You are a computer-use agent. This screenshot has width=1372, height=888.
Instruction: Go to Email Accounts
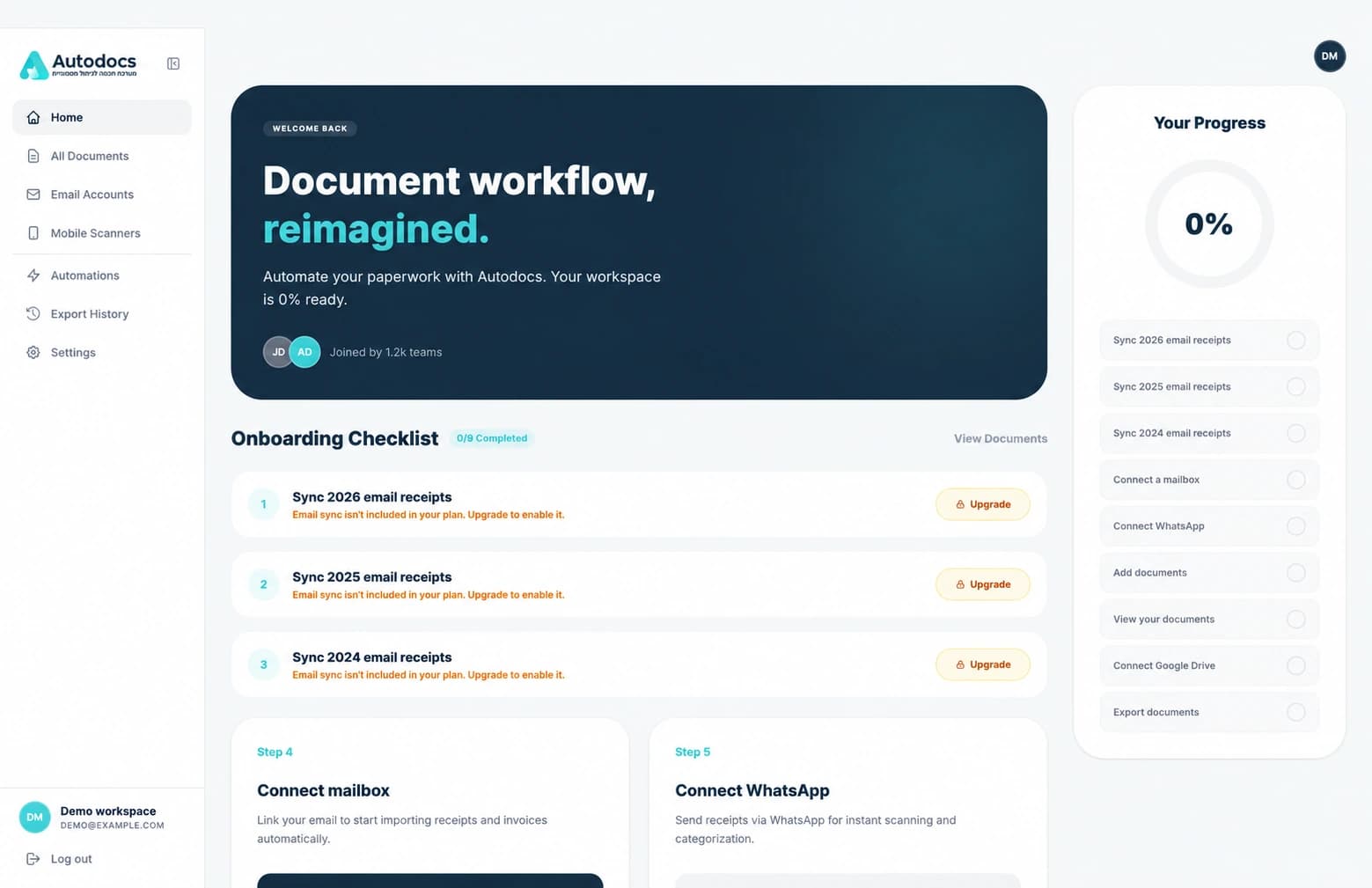(x=102, y=194)
